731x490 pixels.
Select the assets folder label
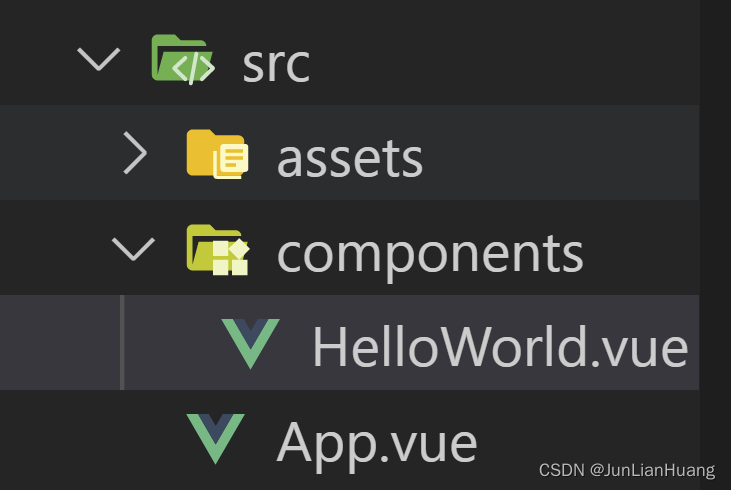pos(349,157)
